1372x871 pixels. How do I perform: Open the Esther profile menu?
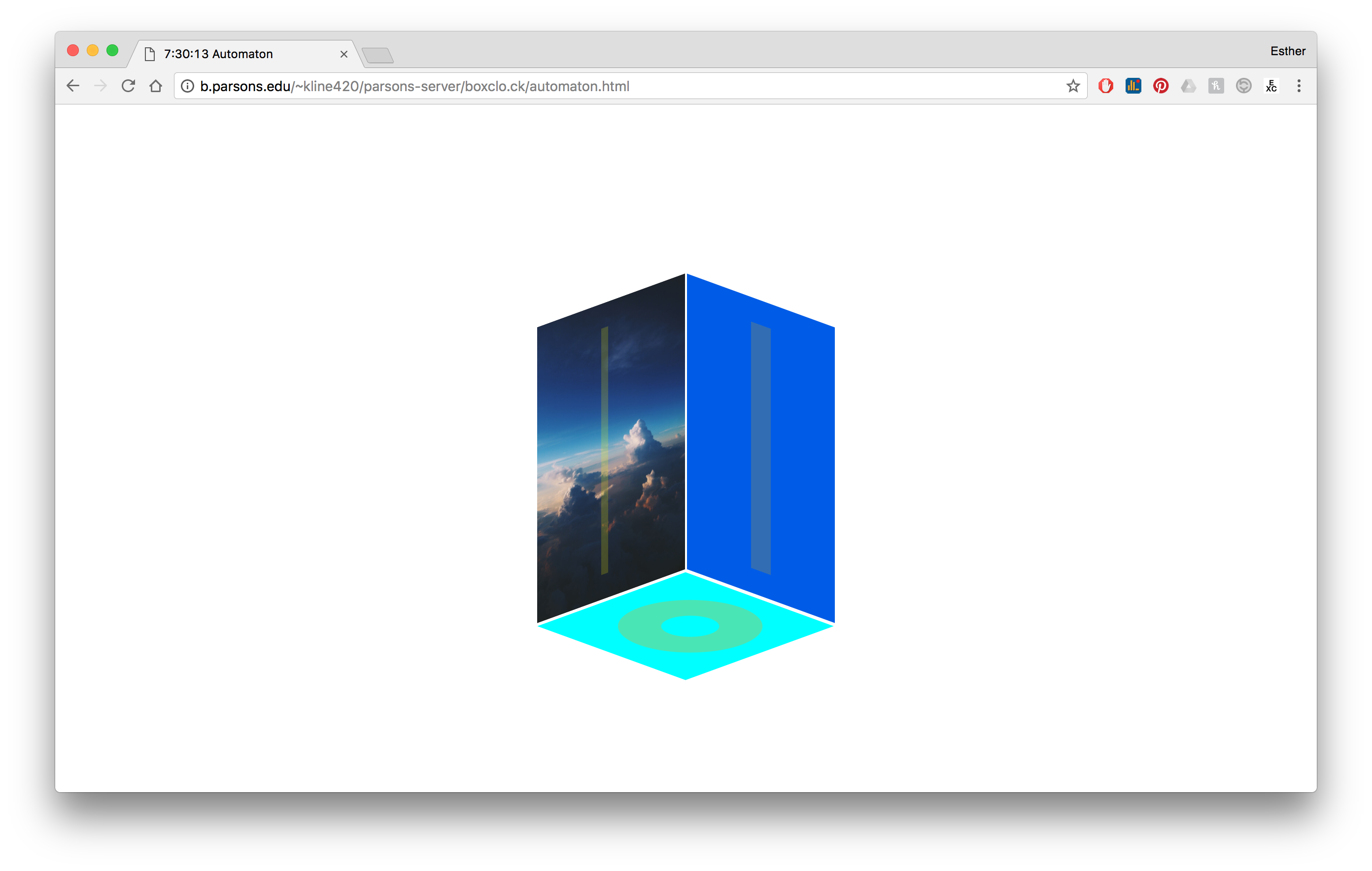(1287, 51)
